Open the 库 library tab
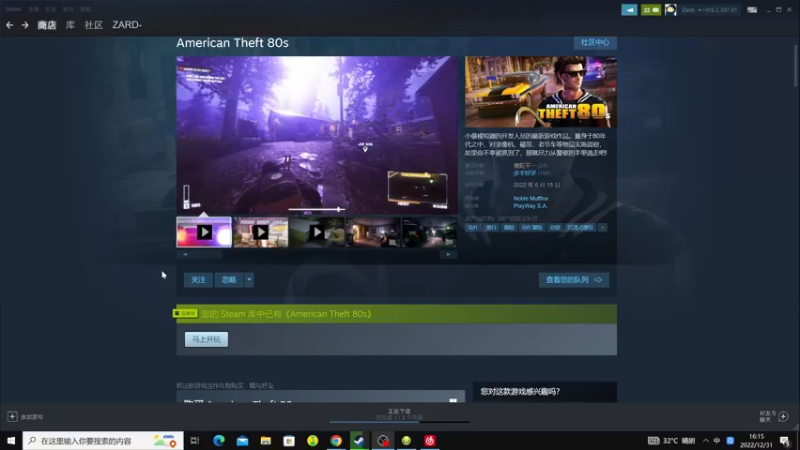Image resolution: width=800 pixels, height=450 pixels. (x=70, y=25)
